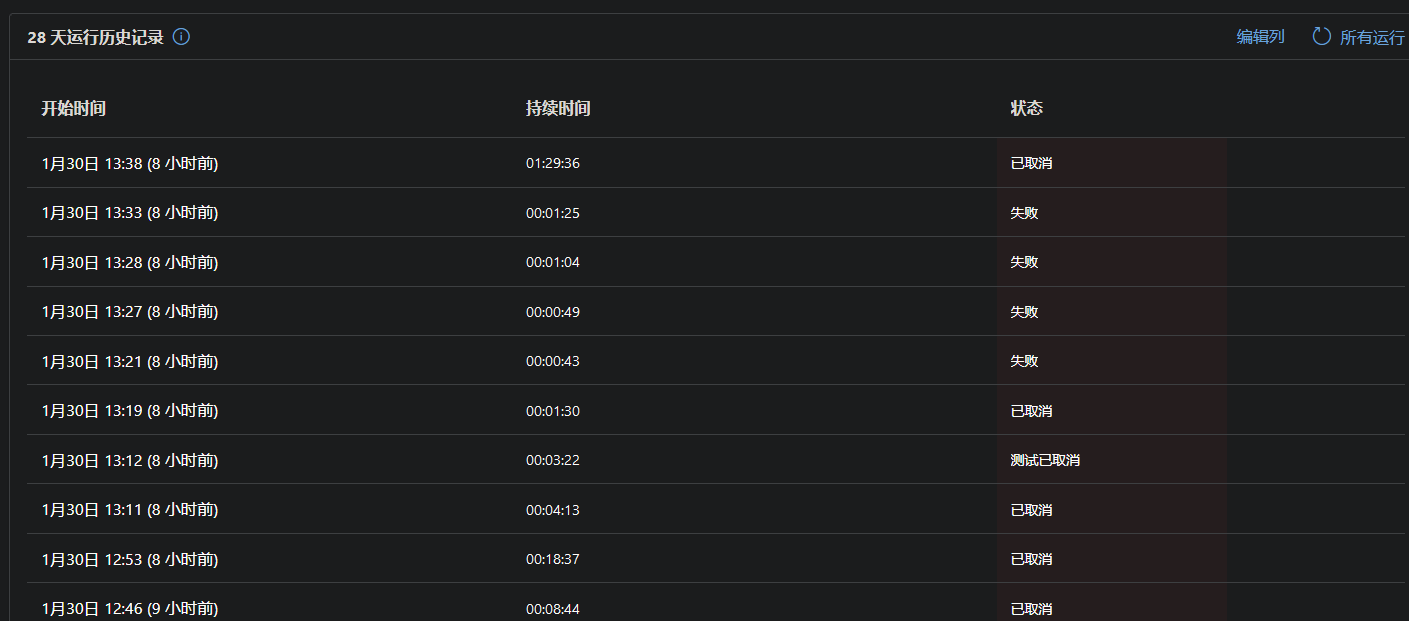Open the run started at 12:53

click(x=130, y=559)
